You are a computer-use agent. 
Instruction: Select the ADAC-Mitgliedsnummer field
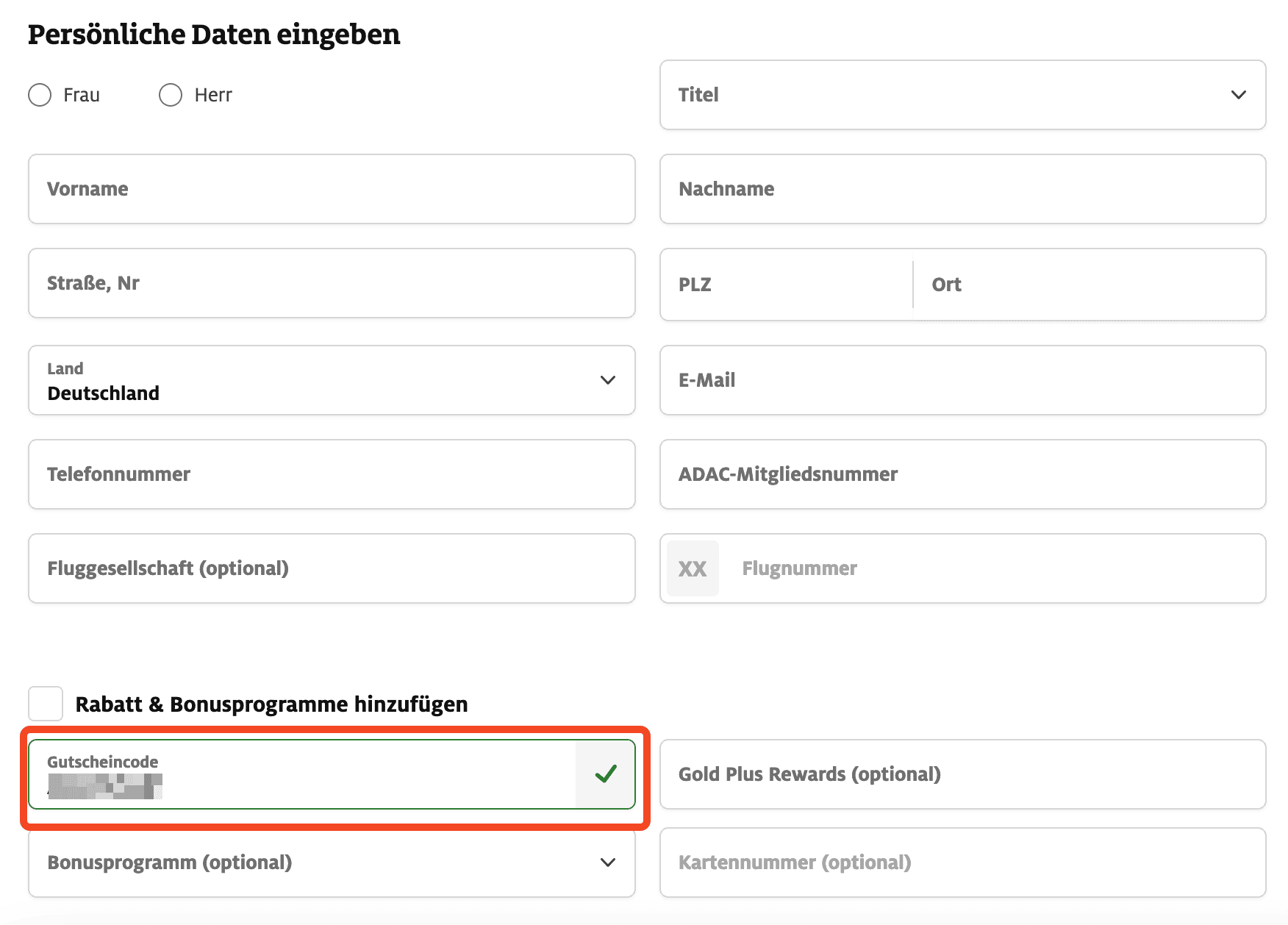click(962, 474)
